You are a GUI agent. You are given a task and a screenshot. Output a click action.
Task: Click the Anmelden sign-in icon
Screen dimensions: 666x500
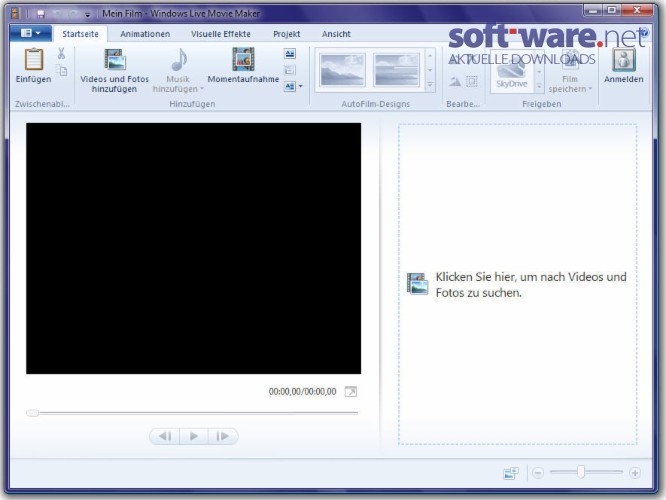coord(624,59)
